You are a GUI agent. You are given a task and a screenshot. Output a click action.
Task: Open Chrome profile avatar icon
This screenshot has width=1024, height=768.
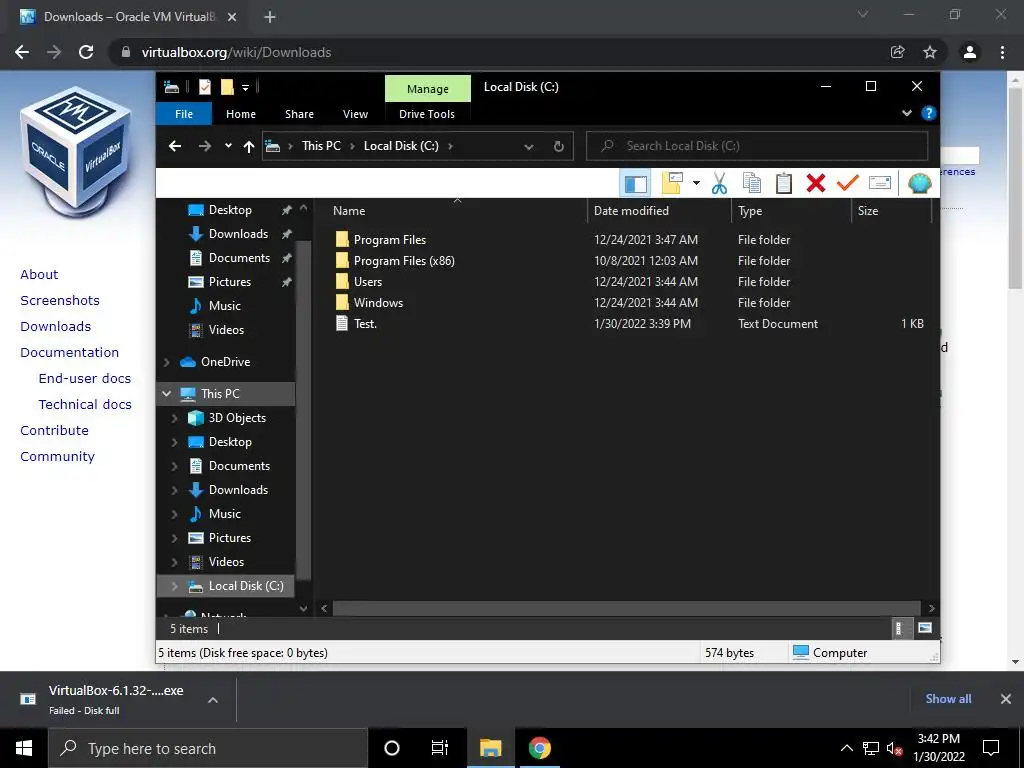[970, 52]
